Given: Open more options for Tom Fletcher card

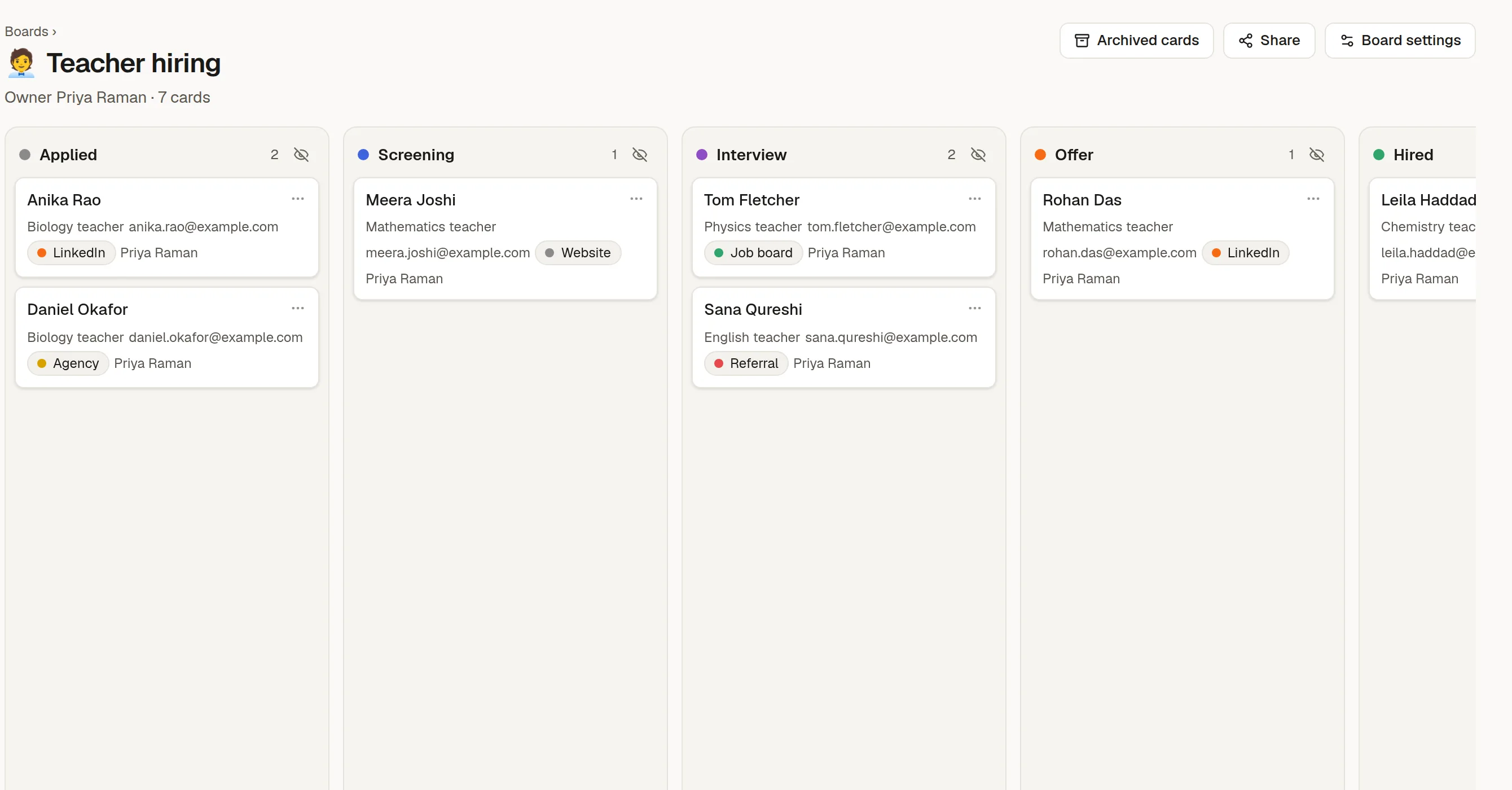Looking at the screenshot, I should pyautogui.click(x=975, y=199).
